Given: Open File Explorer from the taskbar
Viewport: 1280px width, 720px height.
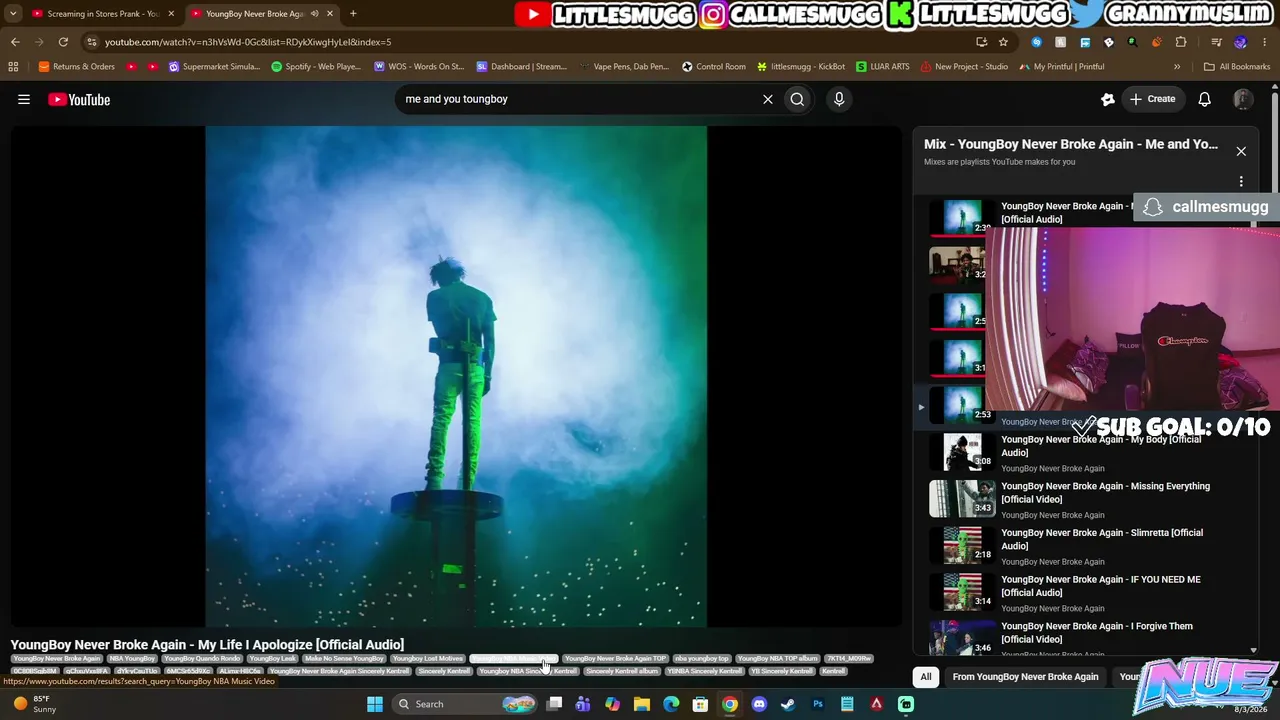Looking at the screenshot, I should pos(642,704).
